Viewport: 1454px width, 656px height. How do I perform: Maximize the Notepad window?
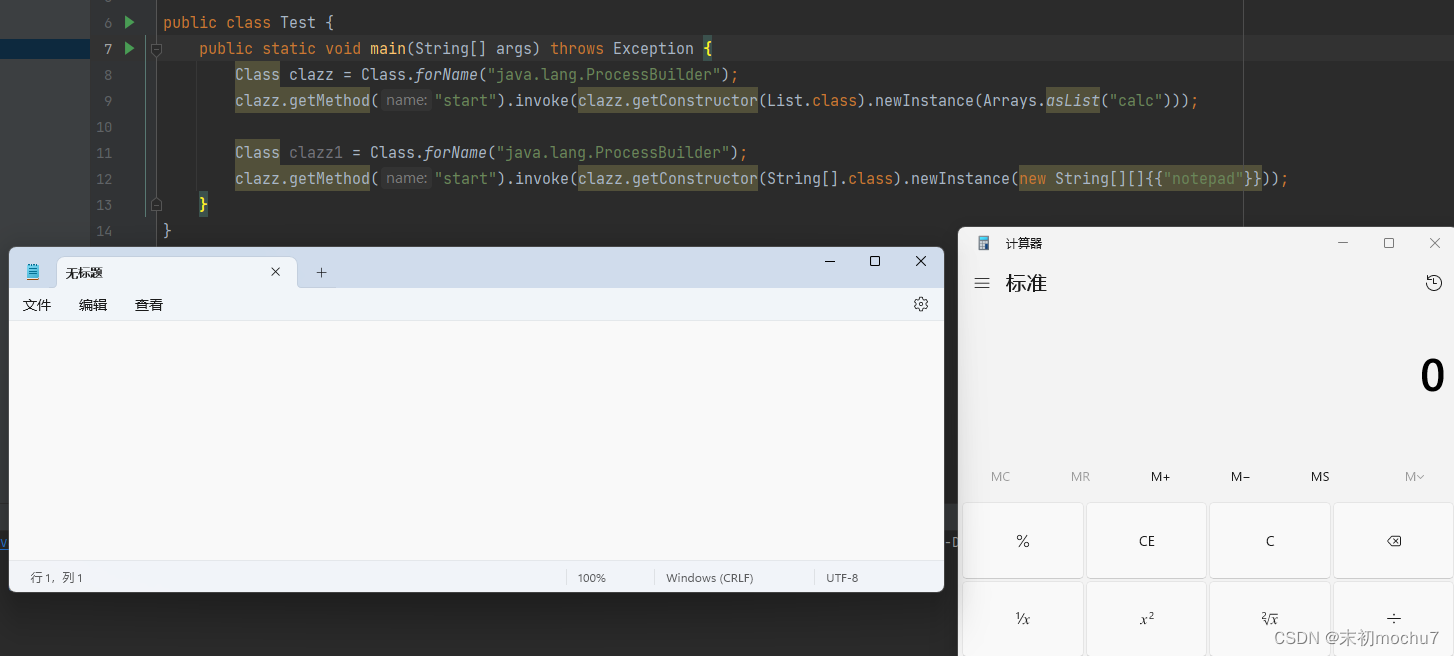point(875,261)
